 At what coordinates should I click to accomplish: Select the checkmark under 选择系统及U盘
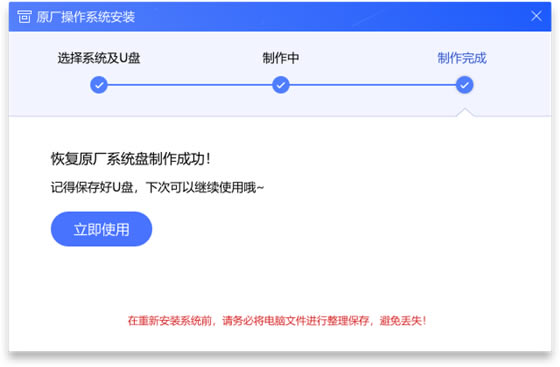click(99, 85)
